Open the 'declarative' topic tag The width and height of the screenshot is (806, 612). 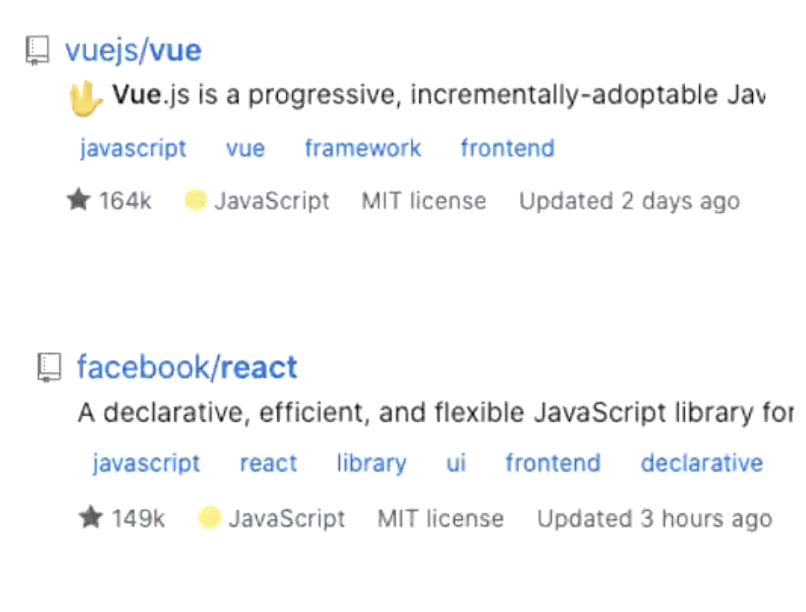point(701,464)
